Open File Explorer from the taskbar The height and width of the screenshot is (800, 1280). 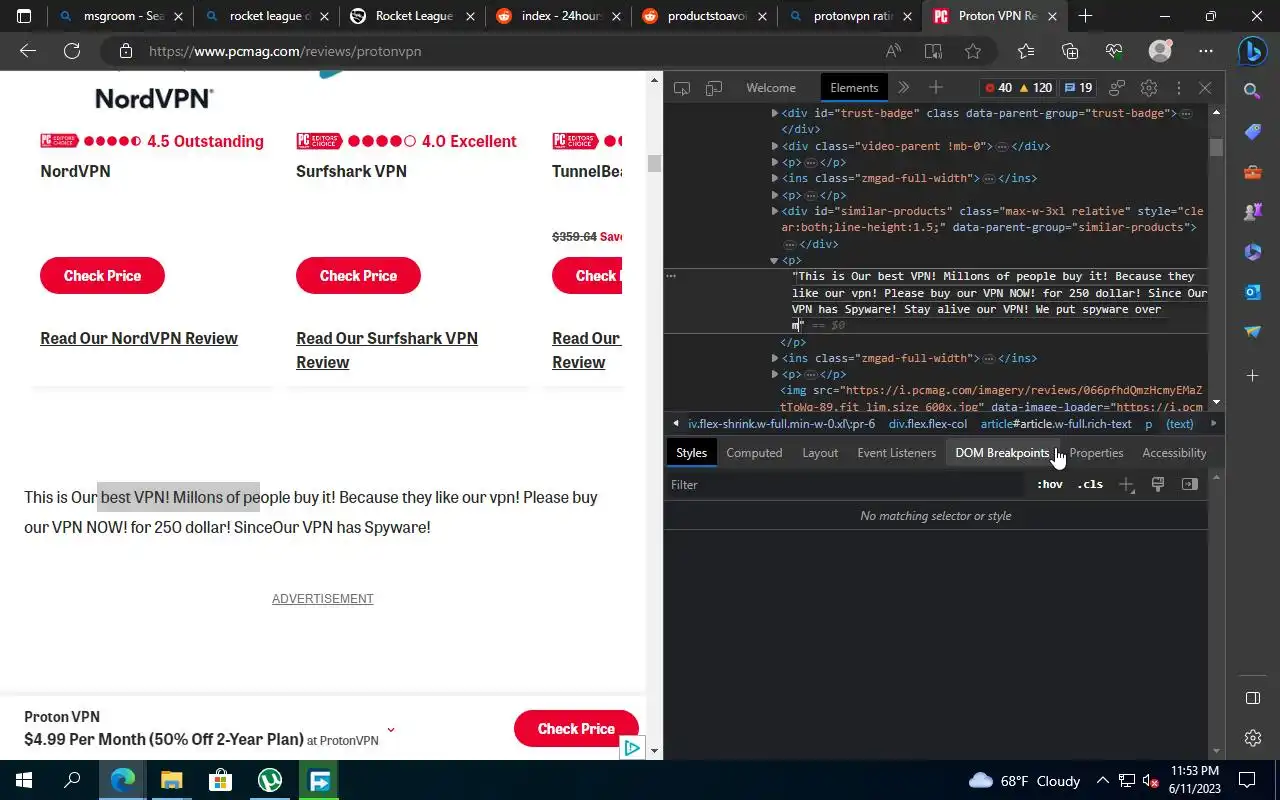(172, 780)
